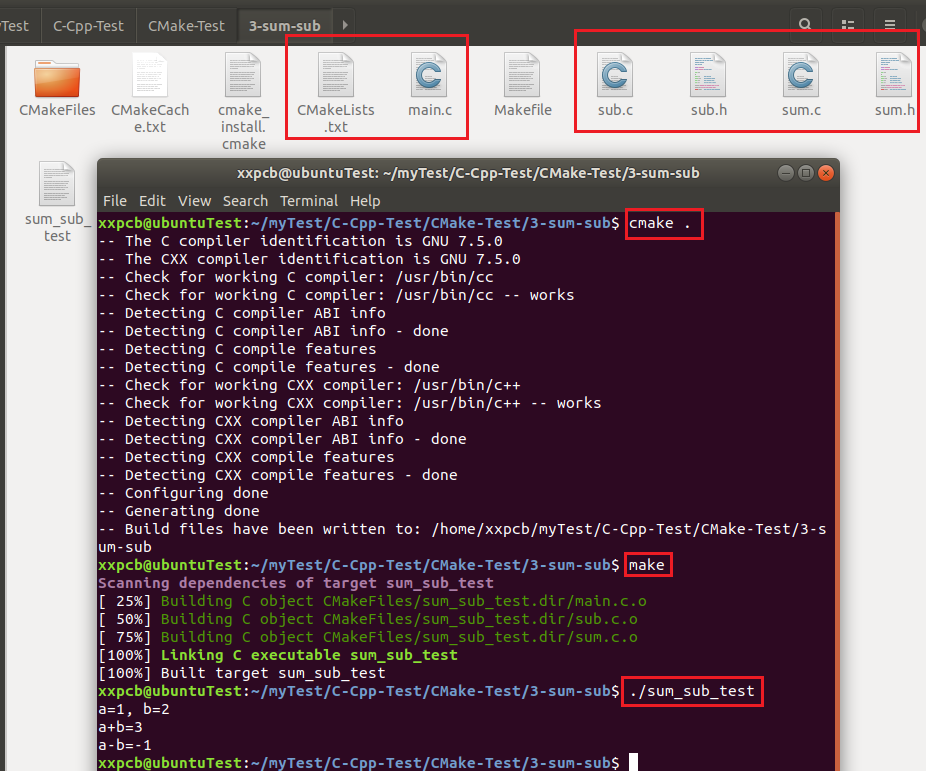
Task: Open the terminal File menu
Action: (115, 201)
